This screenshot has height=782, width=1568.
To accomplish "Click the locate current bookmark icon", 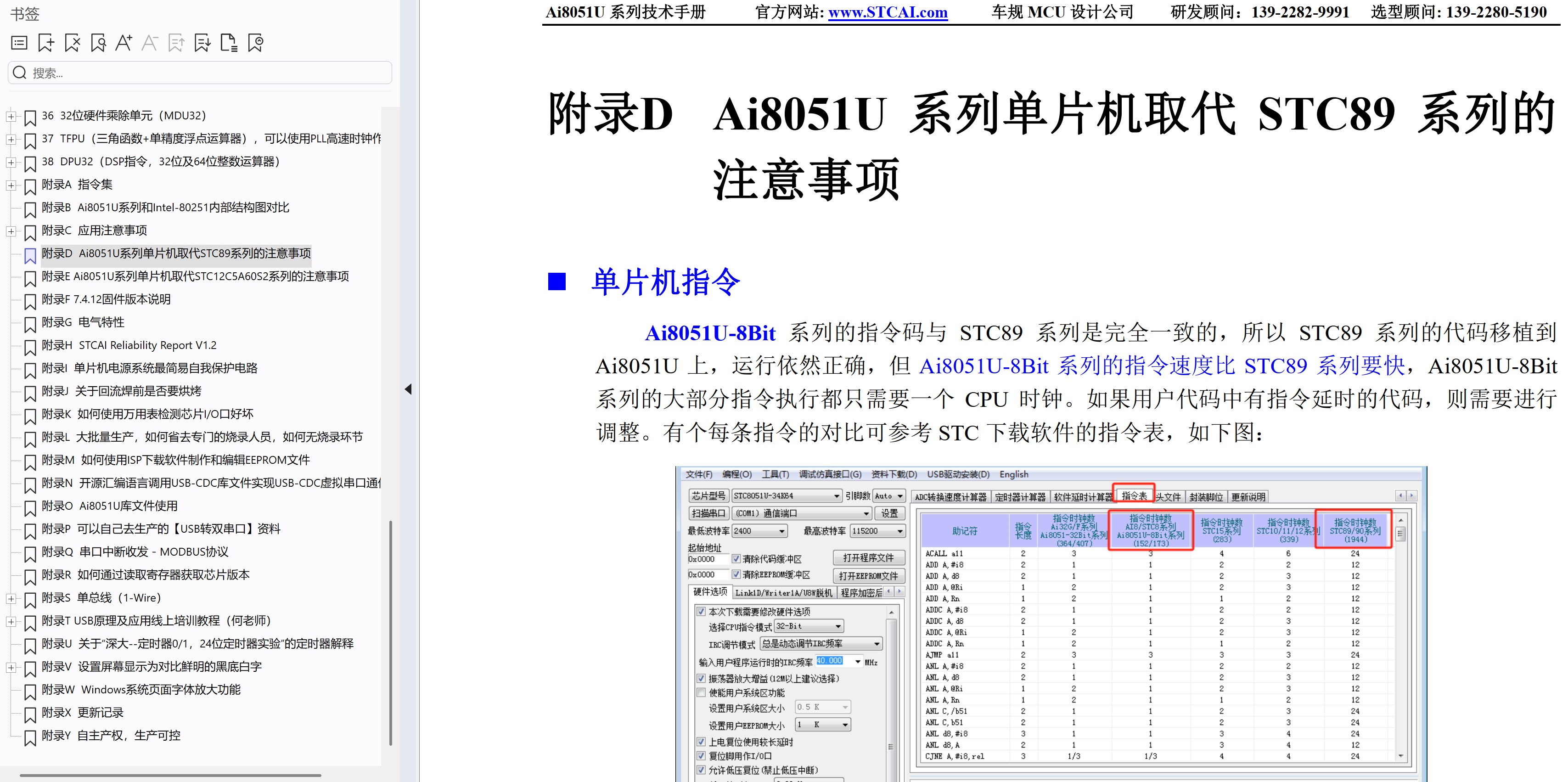I will [256, 43].
